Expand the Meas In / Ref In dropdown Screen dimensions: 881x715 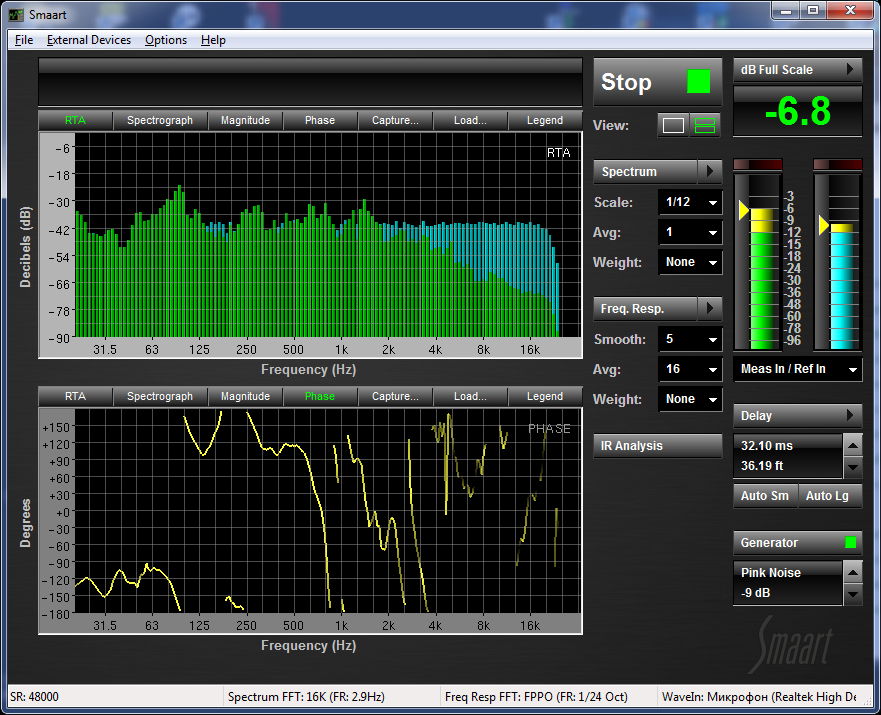pyautogui.click(x=797, y=370)
